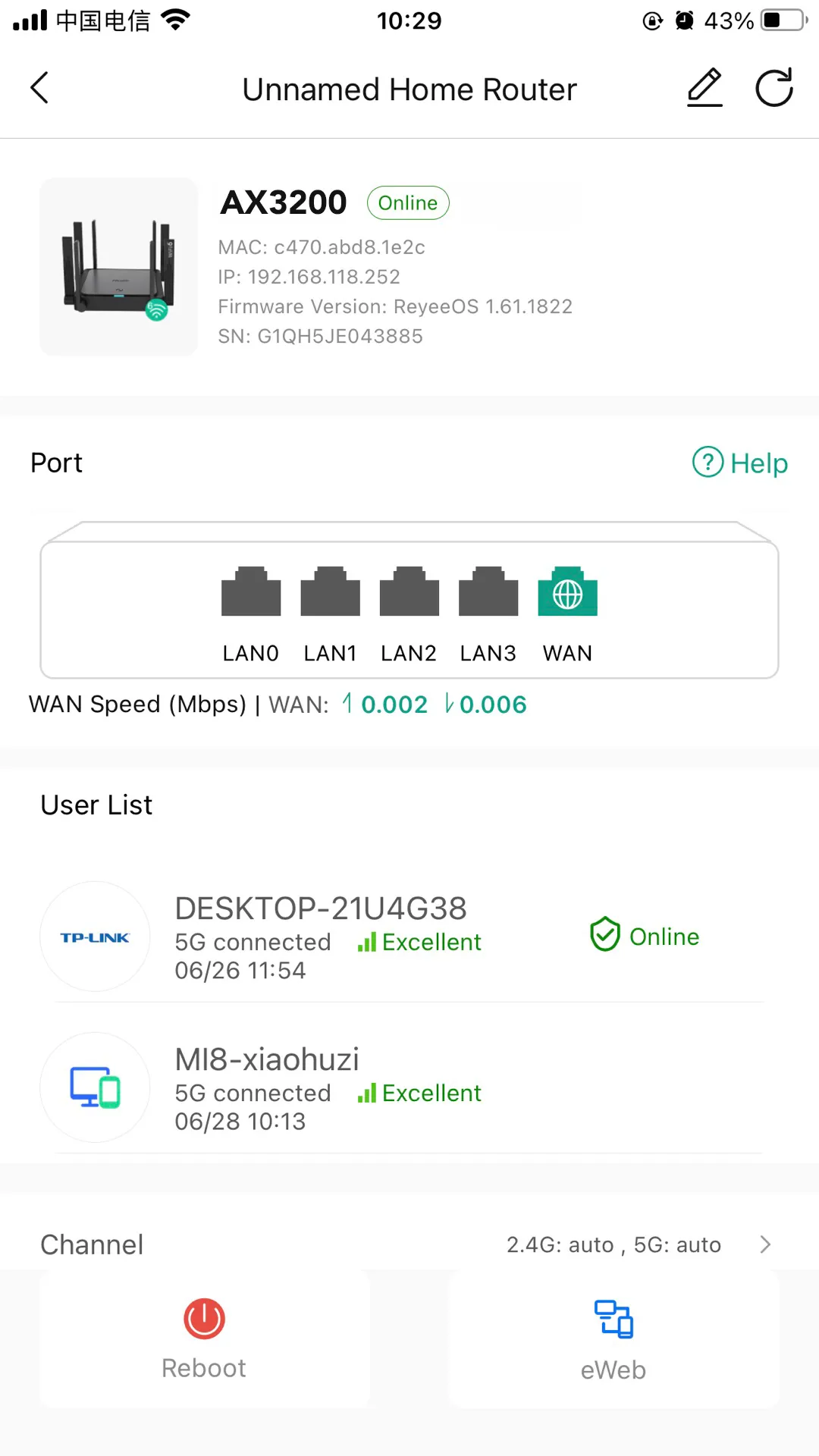Screen dimensions: 819x1456
Task: Select the LAN3 port icon
Action: pos(488,591)
